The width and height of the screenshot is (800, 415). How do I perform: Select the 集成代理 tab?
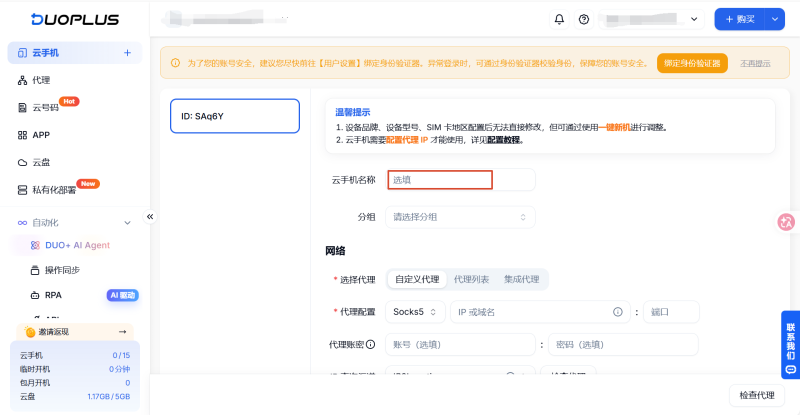(521, 279)
